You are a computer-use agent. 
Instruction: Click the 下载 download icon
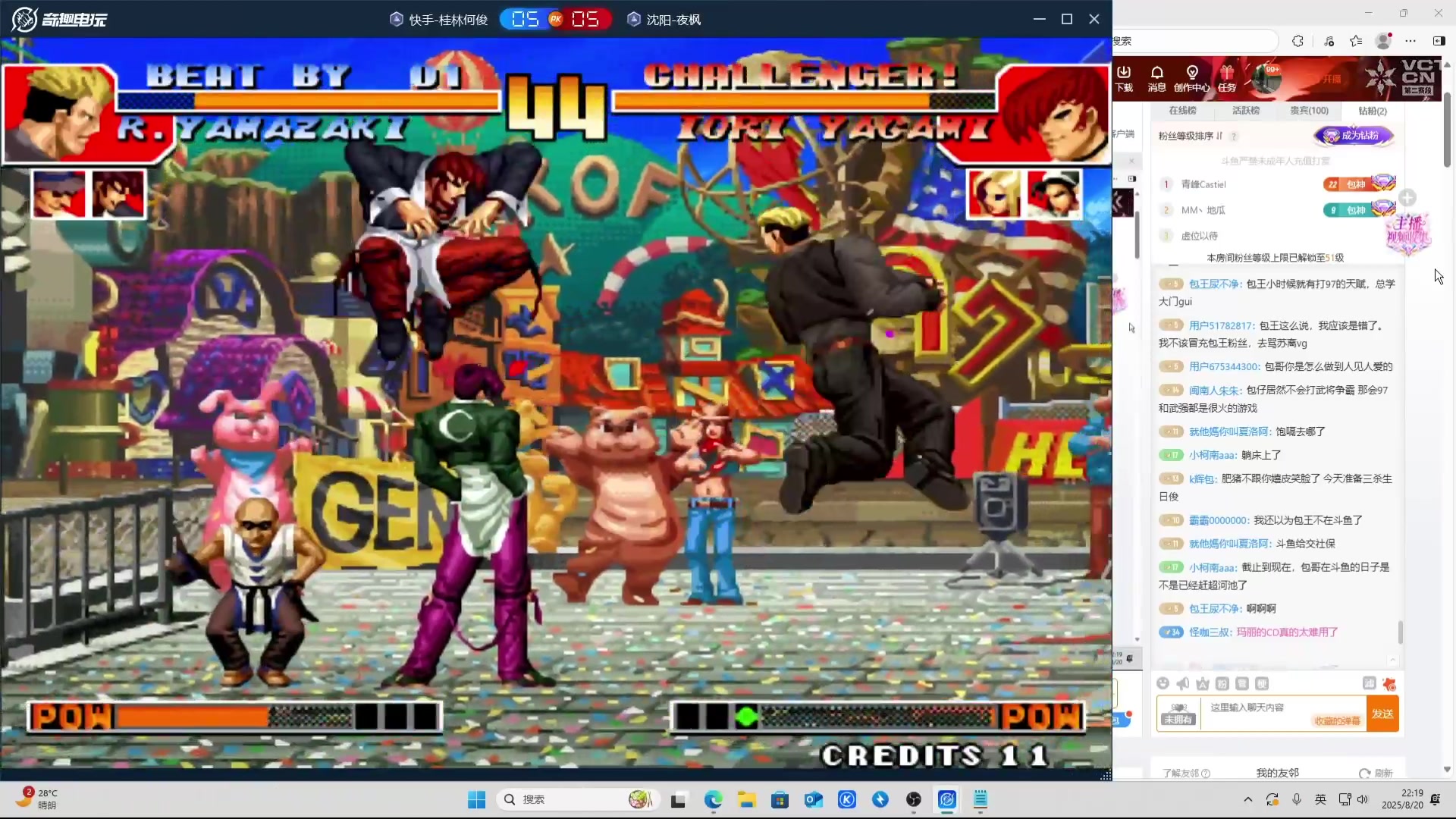[1124, 78]
